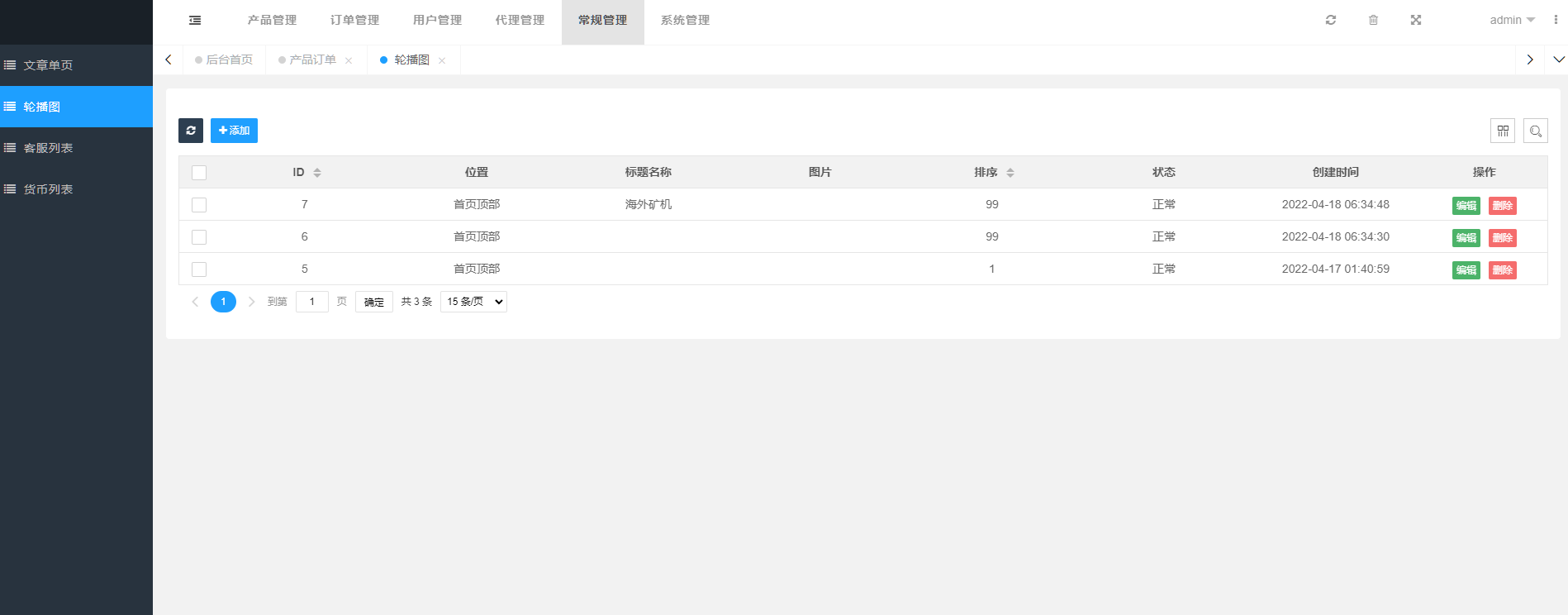
Task: Expand the tab list dropdown chevron
Action: [x=1559, y=60]
